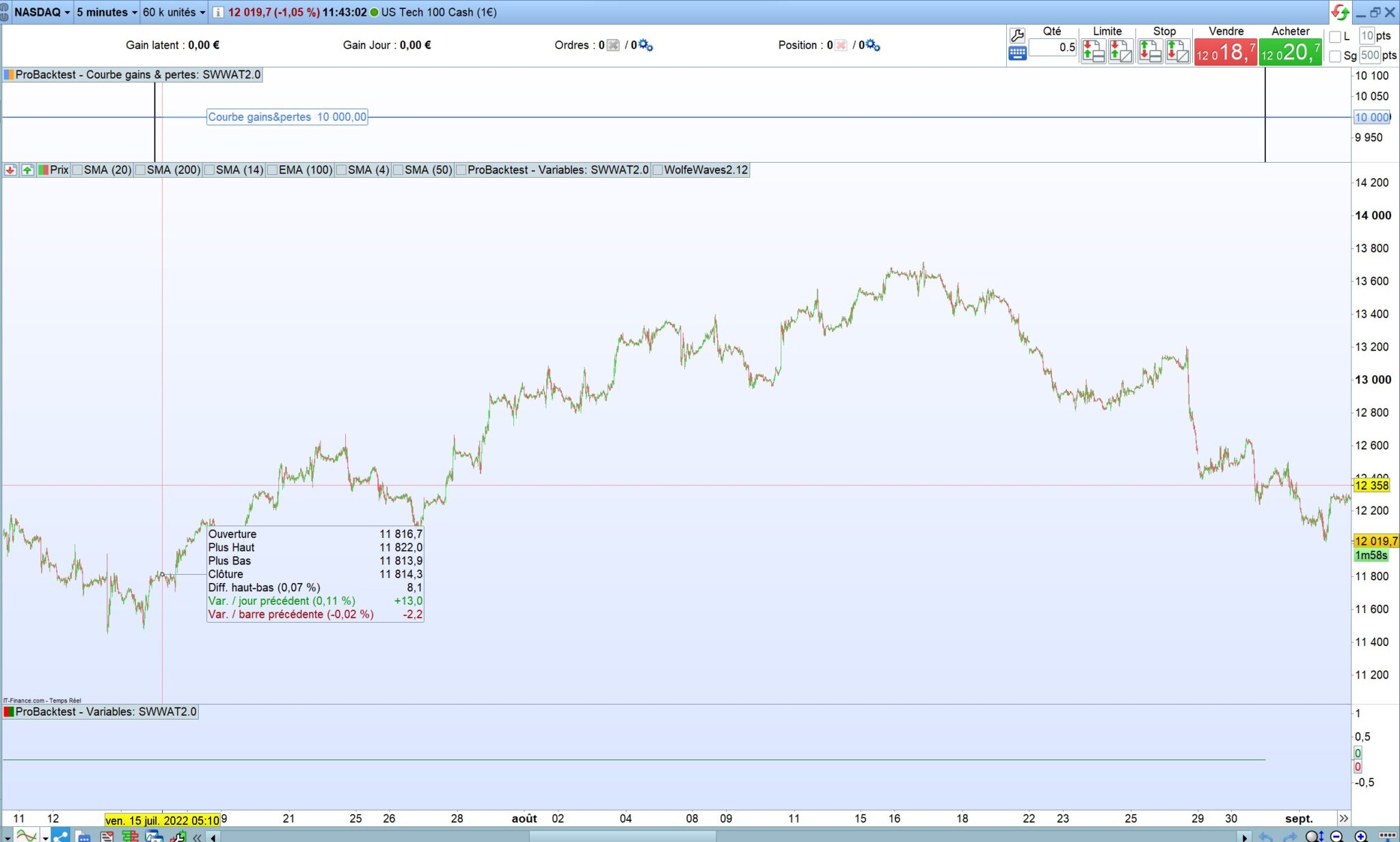The height and width of the screenshot is (842, 1400).
Task: Zoom in with plus magnifier icon
Action: pyautogui.click(x=1360, y=836)
